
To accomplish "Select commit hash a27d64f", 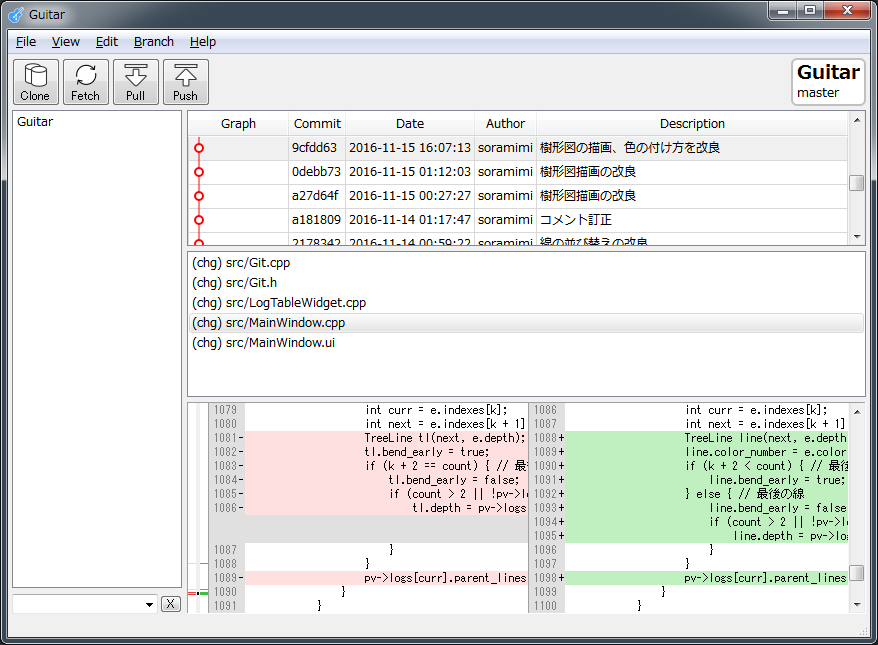I will 315,196.
